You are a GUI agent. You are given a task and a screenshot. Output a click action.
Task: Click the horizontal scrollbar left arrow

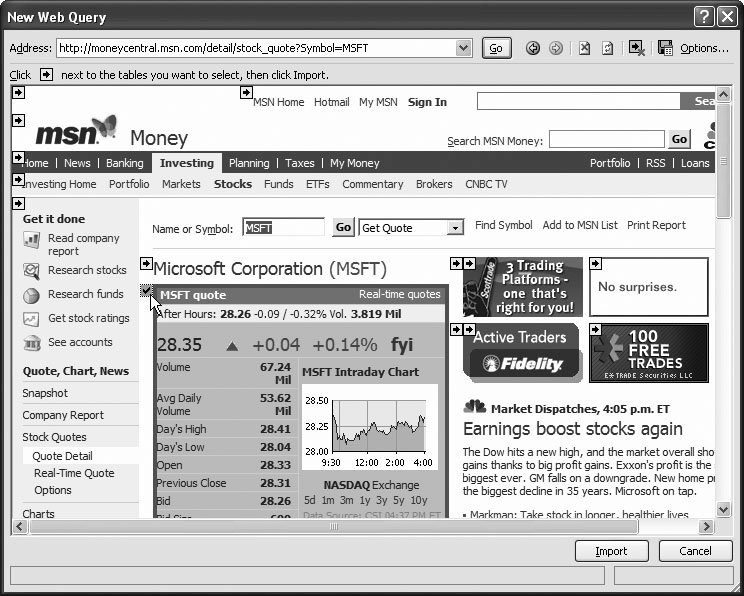(19, 526)
